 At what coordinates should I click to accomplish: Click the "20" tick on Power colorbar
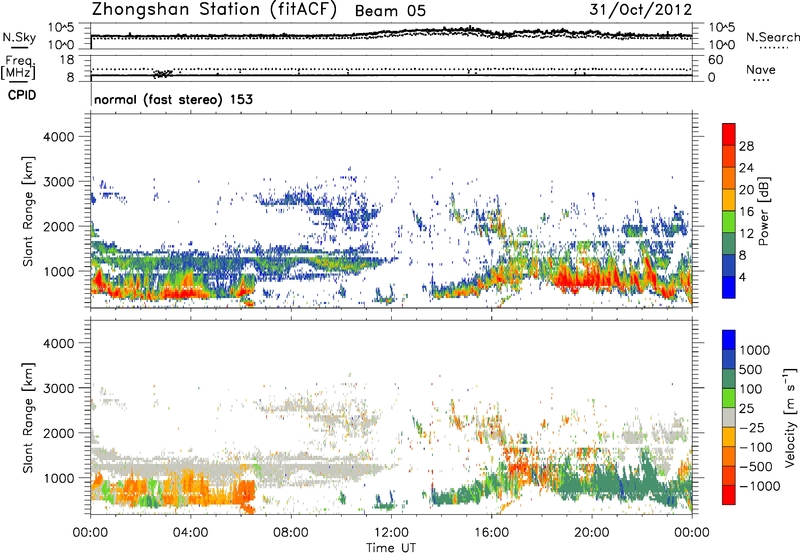coord(746,190)
